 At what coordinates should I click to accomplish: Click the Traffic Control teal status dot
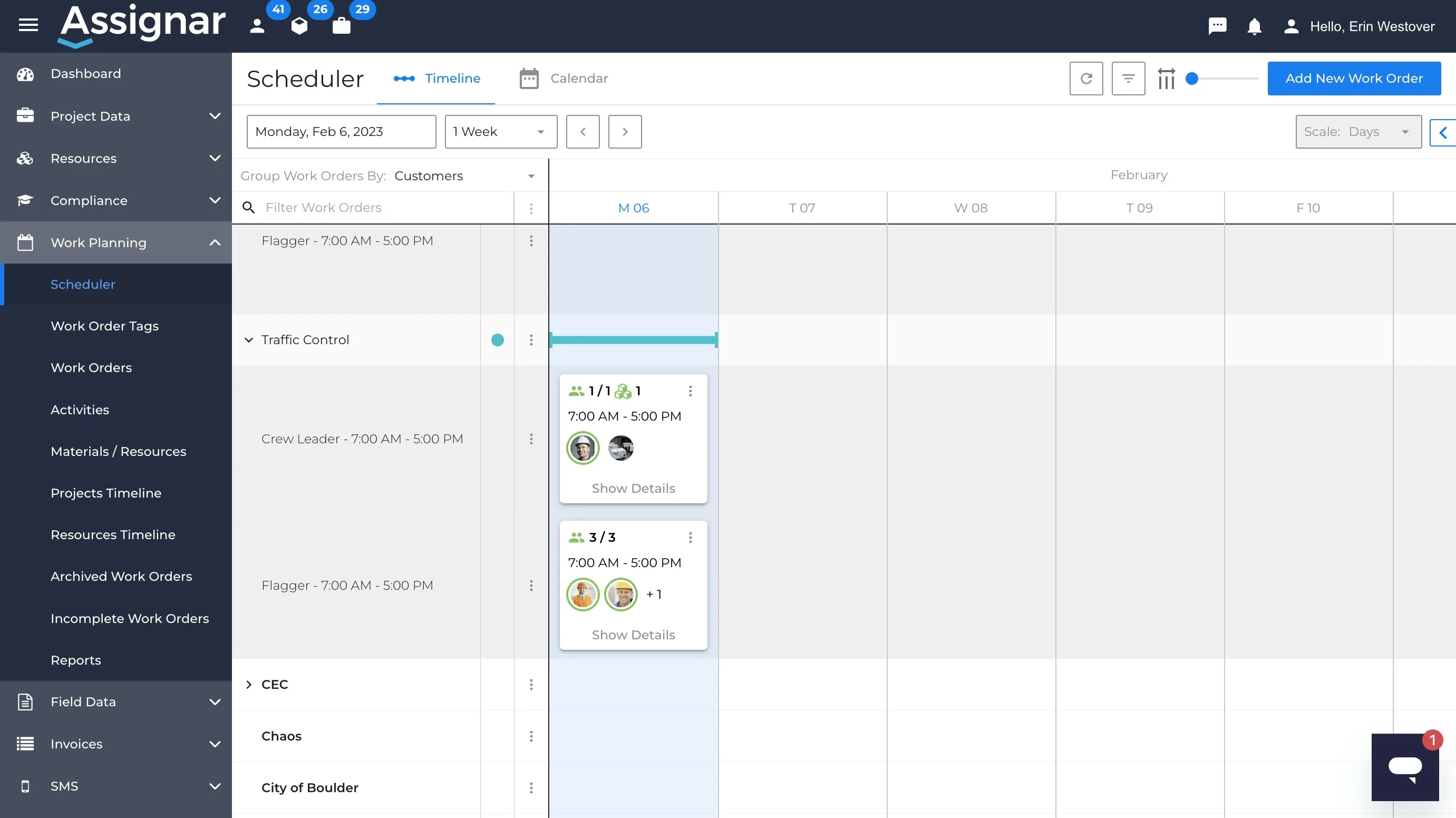point(498,340)
